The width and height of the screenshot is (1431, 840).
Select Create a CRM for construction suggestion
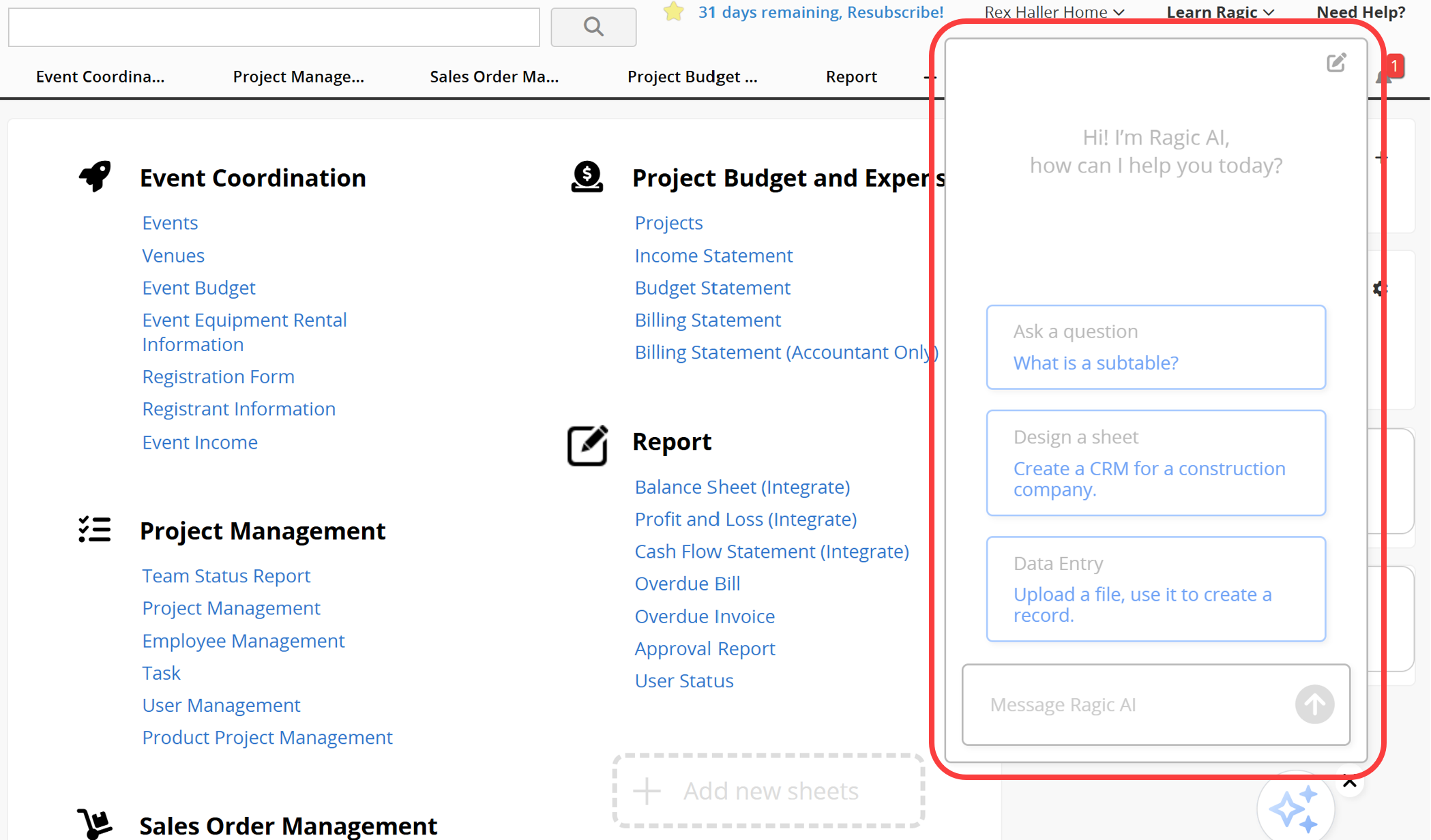coord(1156,463)
